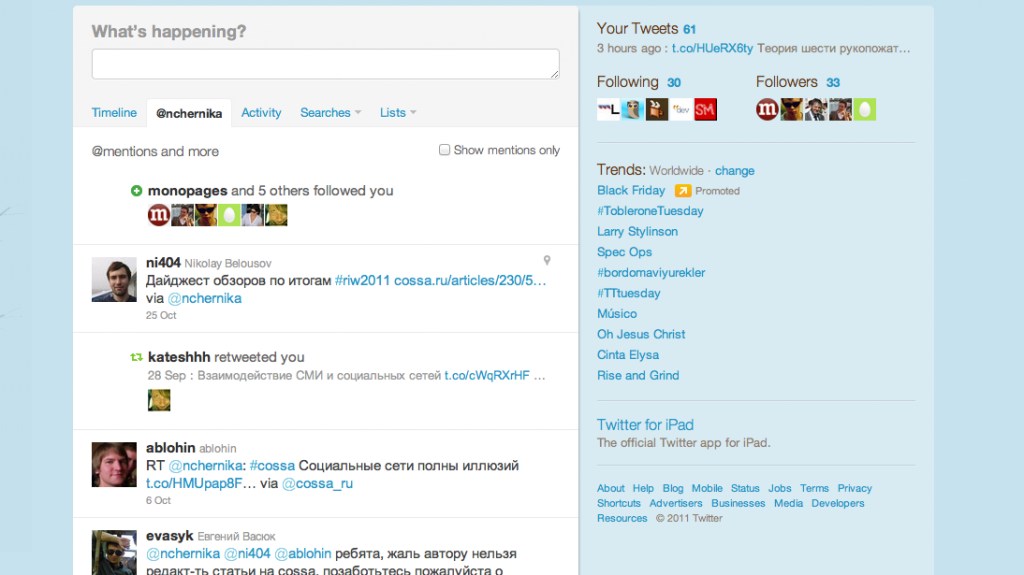The width and height of the screenshot is (1024, 575).
Task: Open the #riw2011 hashtag in ni404's tweet
Action: tap(362, 280)
